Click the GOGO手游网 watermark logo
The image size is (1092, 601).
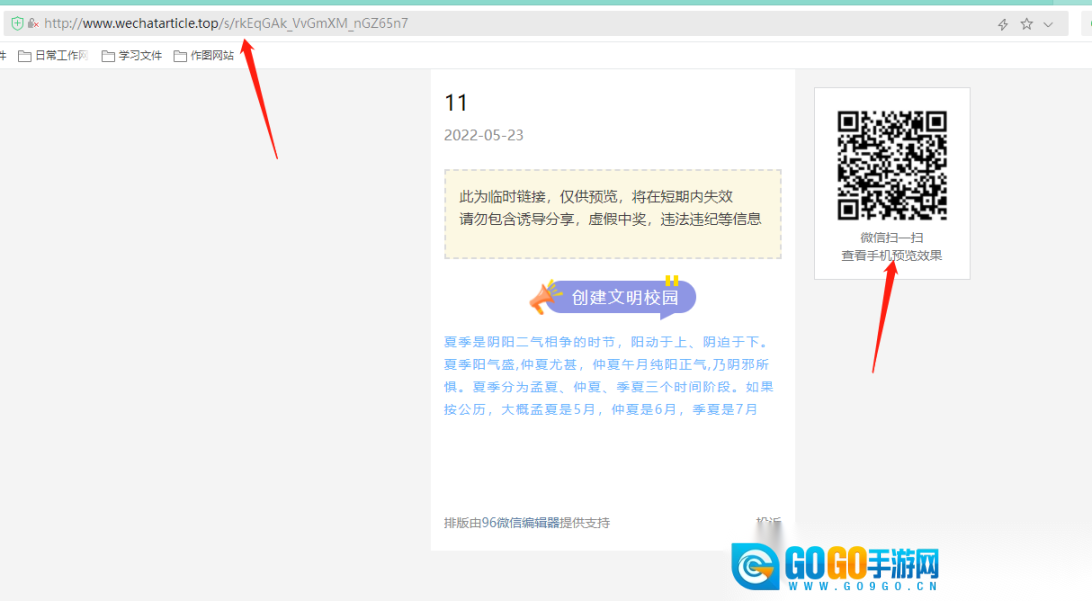tap(836, 567)
